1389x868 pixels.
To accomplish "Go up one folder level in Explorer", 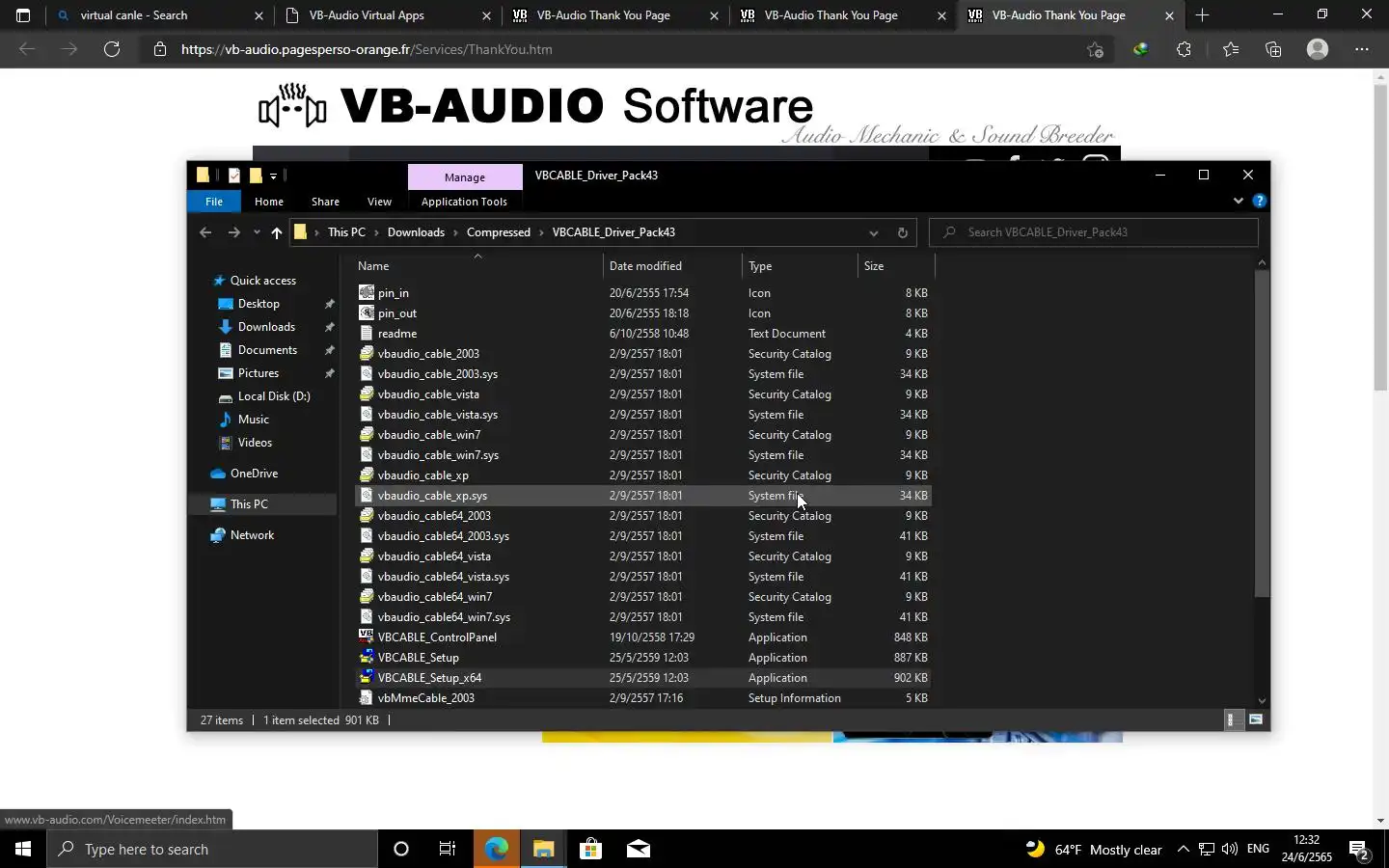I will (277, 232).
